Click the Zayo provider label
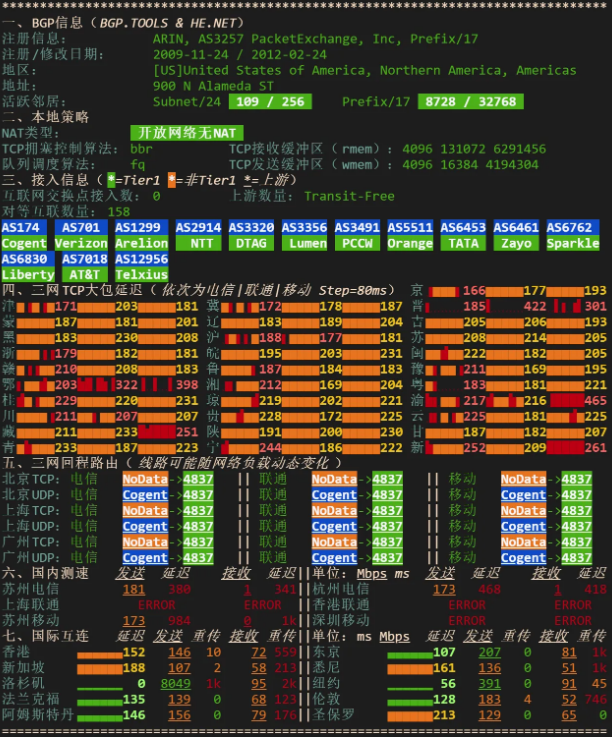The width and height of the screenshot is (612, 737). coord(516,243)
